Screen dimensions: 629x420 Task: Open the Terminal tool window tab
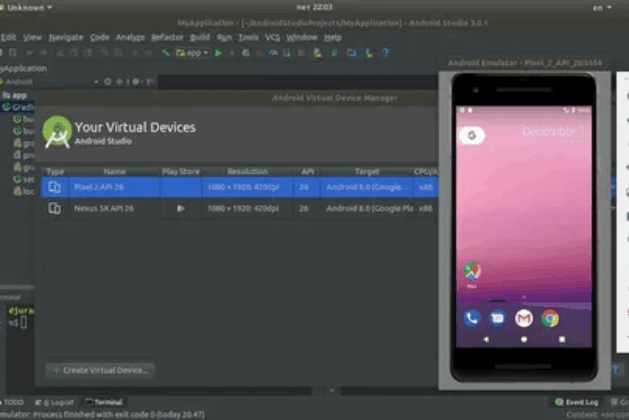coord(104,402)
